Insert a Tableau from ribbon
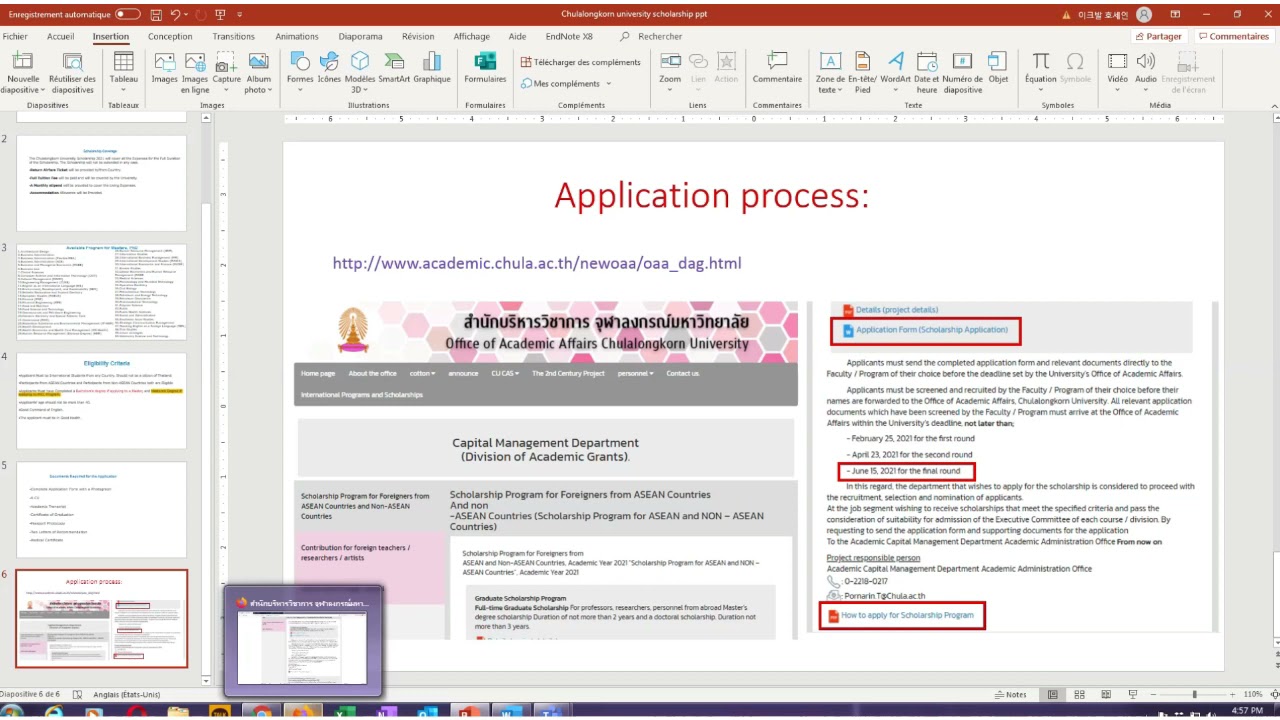Image resolution: width=1280 pixels, height=720 pixels. click(x=123, y=68)
